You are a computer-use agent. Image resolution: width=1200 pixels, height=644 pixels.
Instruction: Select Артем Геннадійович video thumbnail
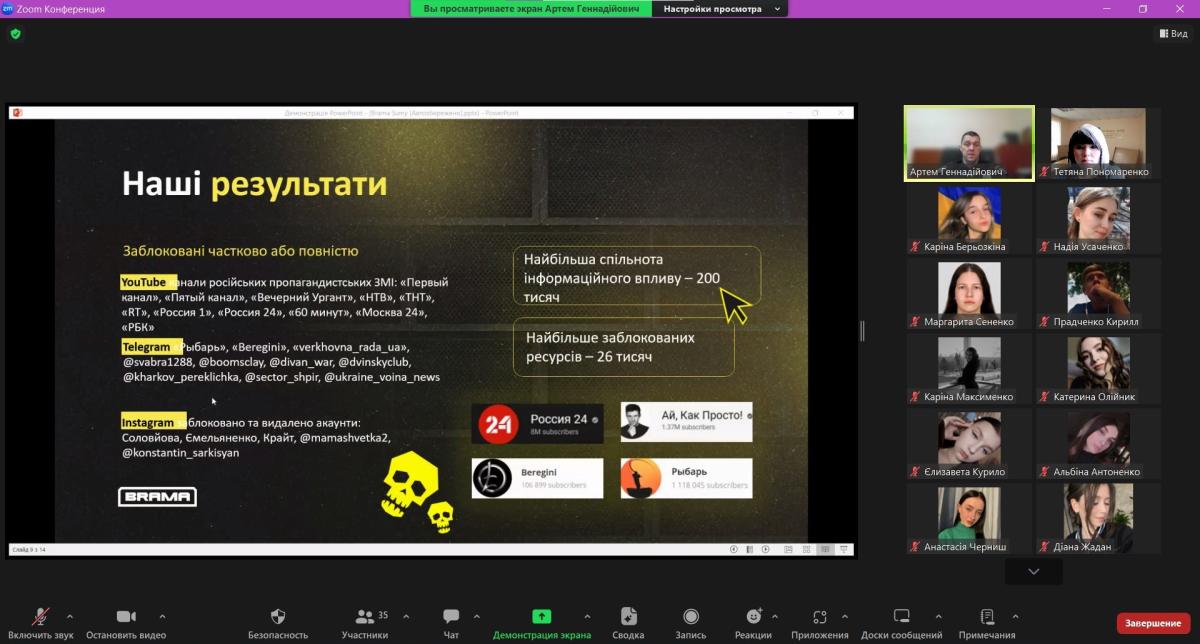point(969,143)
